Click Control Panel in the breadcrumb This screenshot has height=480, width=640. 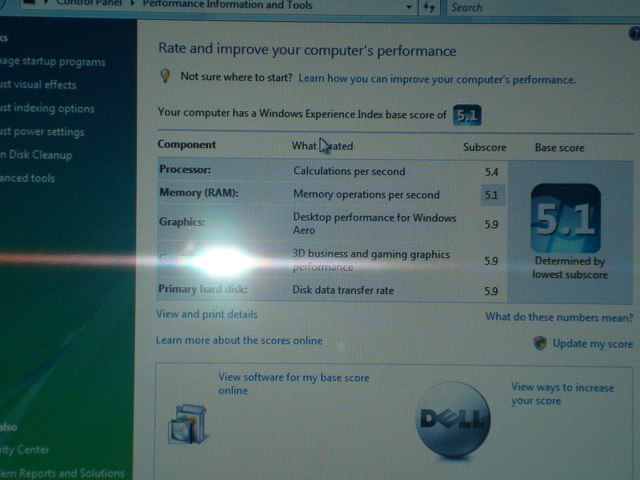coord(89,3)
